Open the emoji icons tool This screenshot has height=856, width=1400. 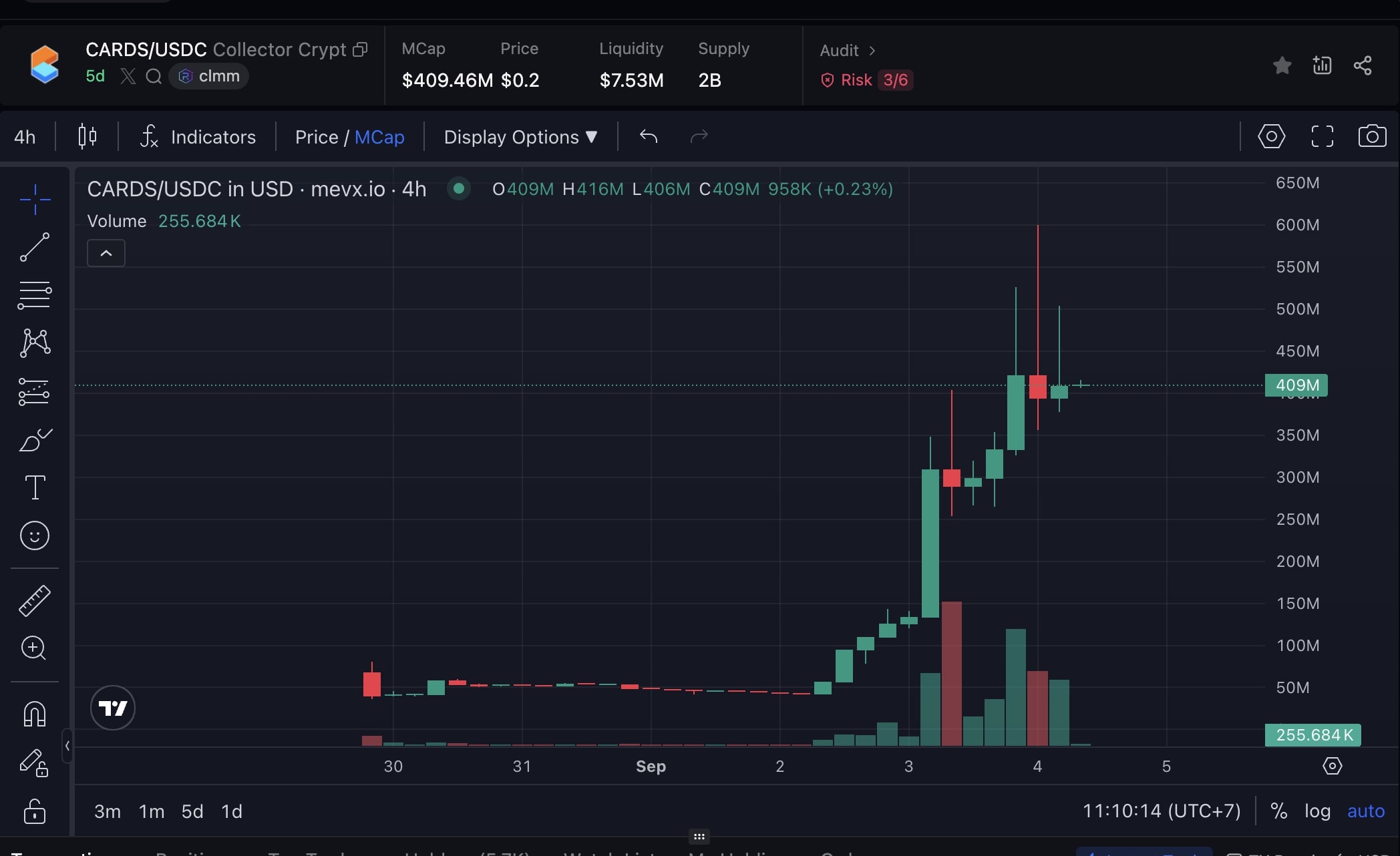35,536
